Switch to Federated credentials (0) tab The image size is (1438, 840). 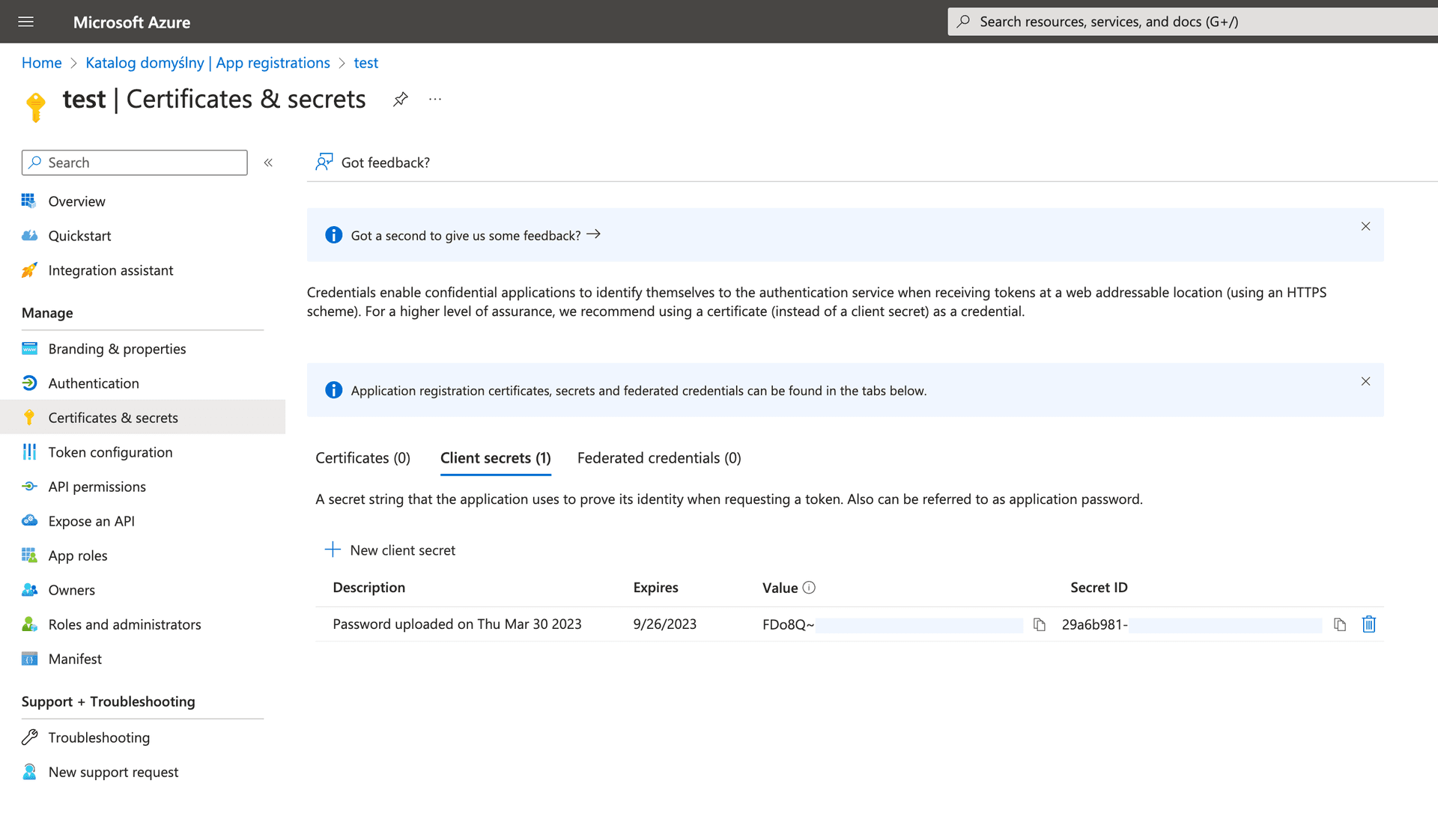pos(658,457)
